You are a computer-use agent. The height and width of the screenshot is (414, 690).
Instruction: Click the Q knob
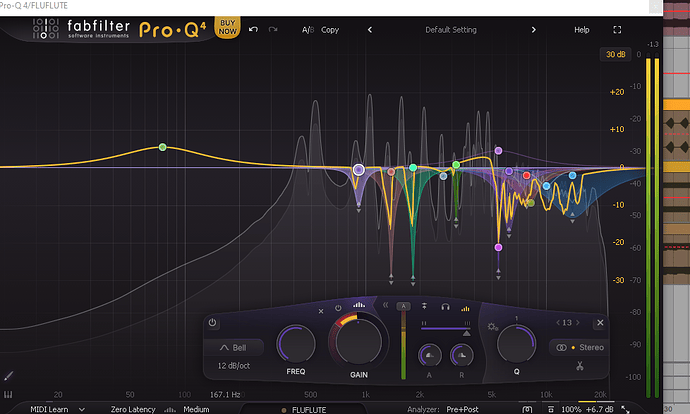[x=516, y=344]
